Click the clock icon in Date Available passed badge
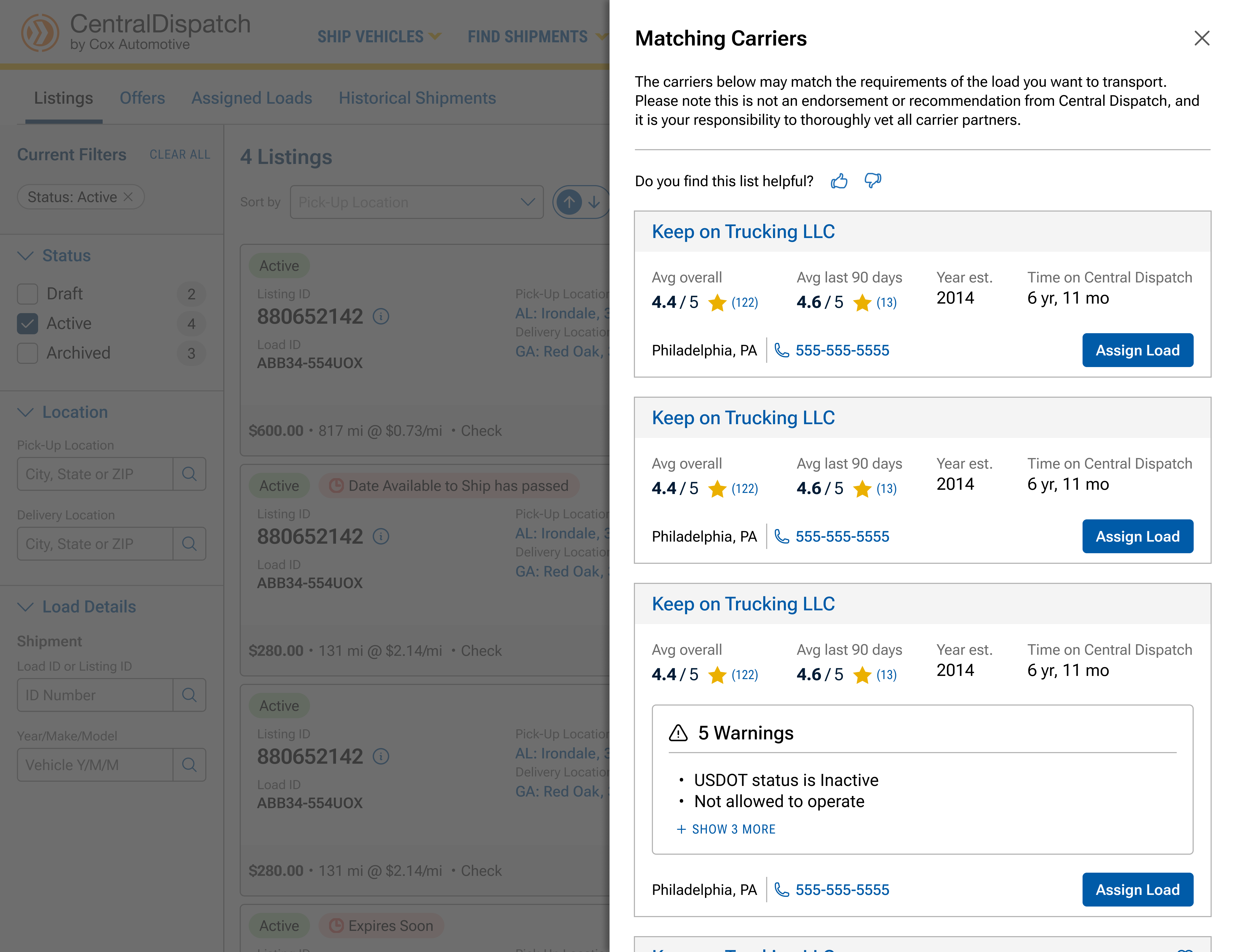Viewport: 1236px width, 952px height. [x=336, y=486]
